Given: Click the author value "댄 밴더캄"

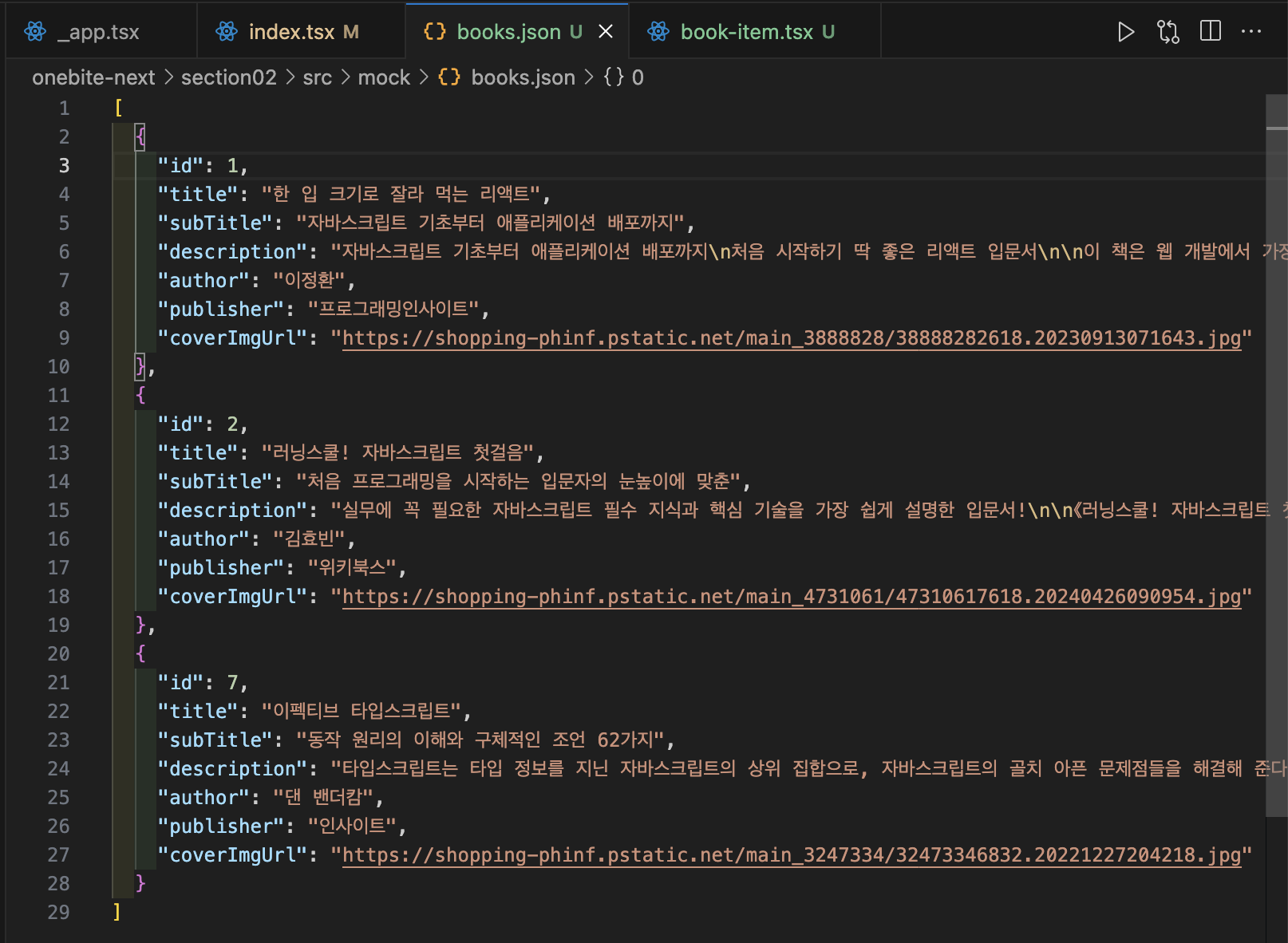Looking at the screenshot, I should click(x=323, y=798).
